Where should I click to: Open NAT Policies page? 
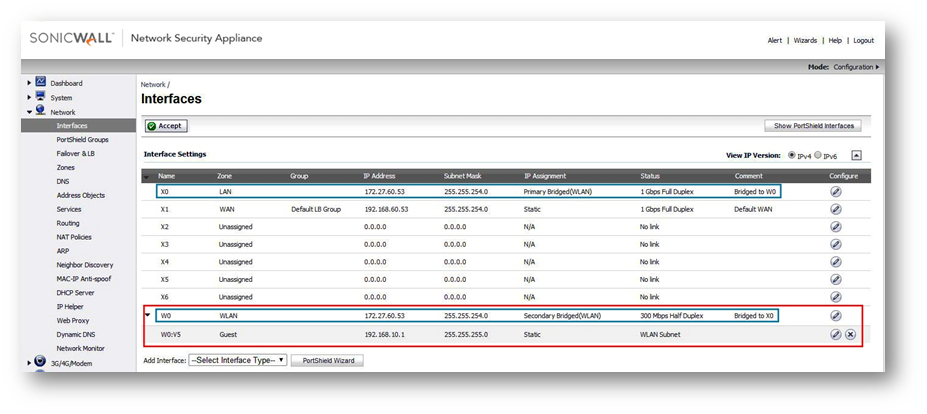(x=74, y=237)
